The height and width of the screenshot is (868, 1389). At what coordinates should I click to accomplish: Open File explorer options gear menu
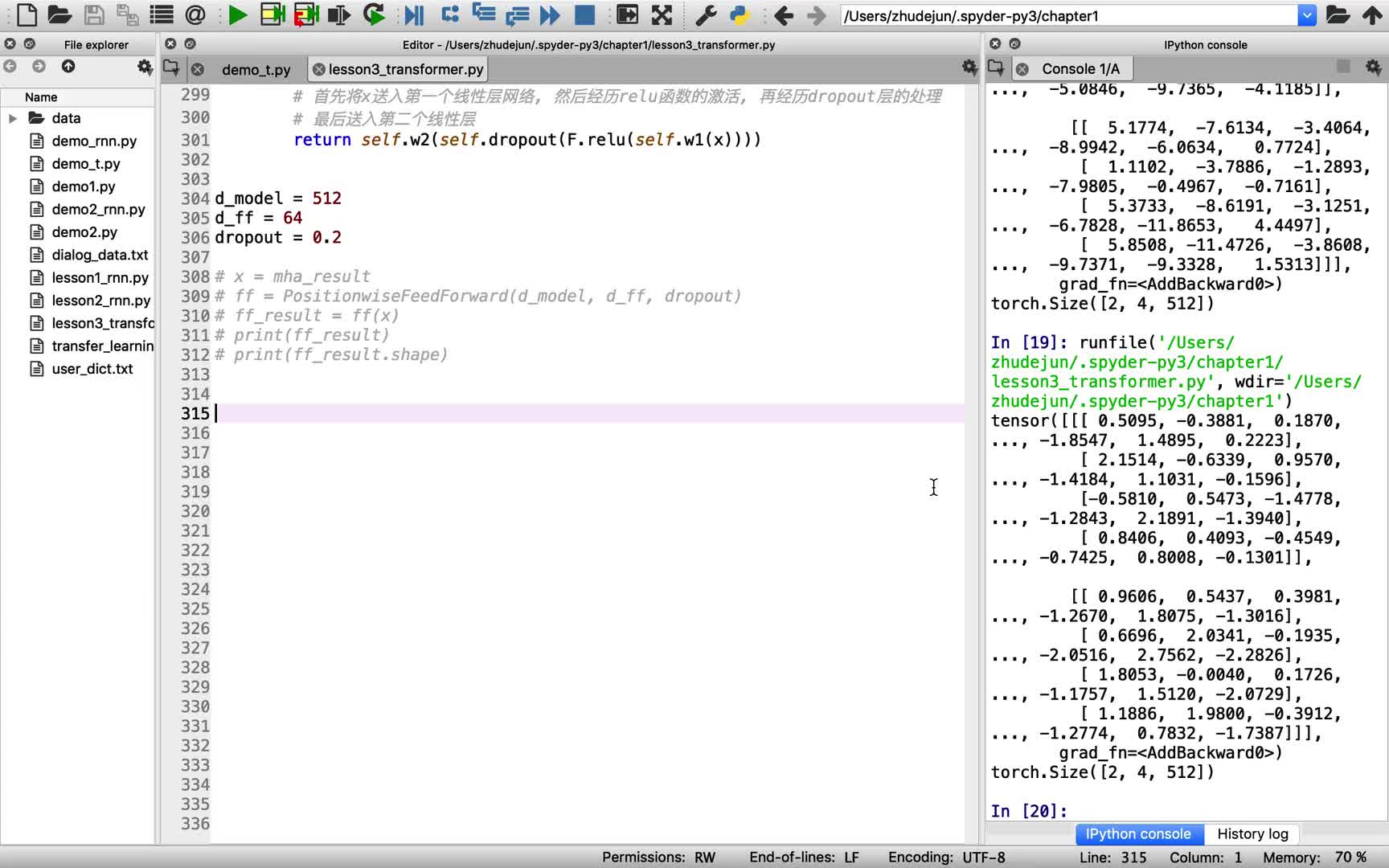[x=145, y=67]
